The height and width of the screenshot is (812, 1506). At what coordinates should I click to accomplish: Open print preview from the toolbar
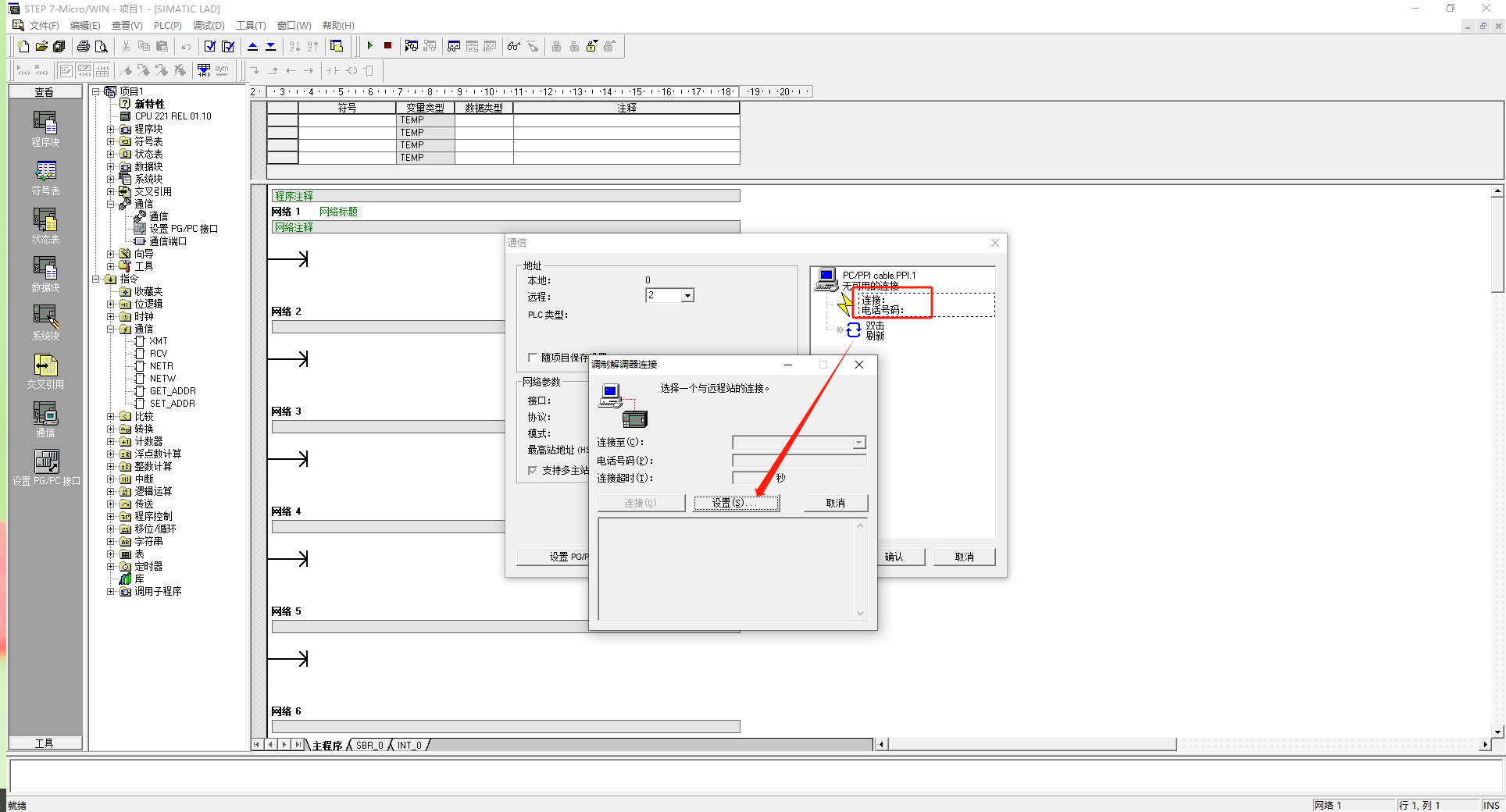tap(101, 46)
